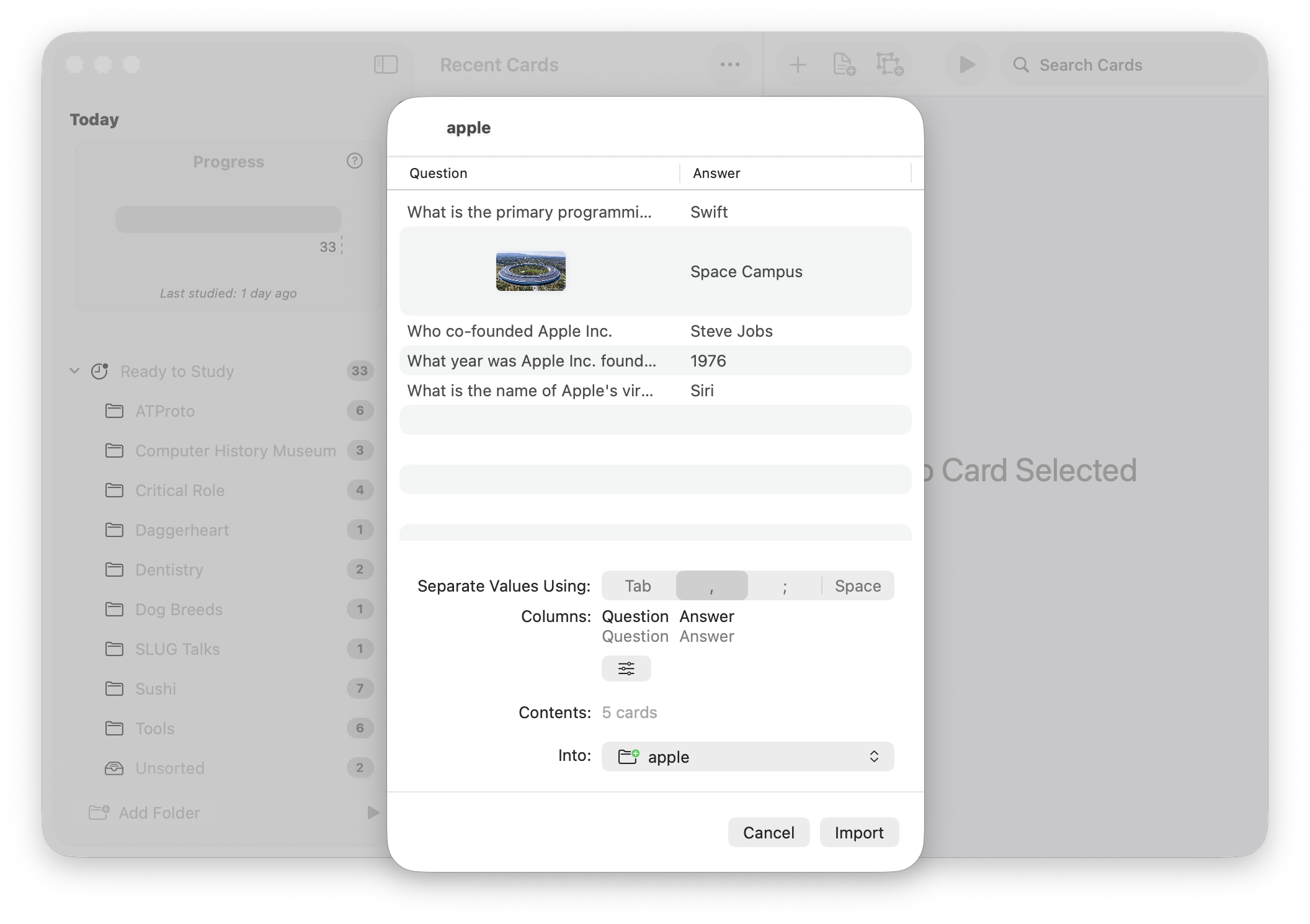This screenshot has width=1310, height=924.
Task: Click the Question column header
Action: click(x=438, y=173)
